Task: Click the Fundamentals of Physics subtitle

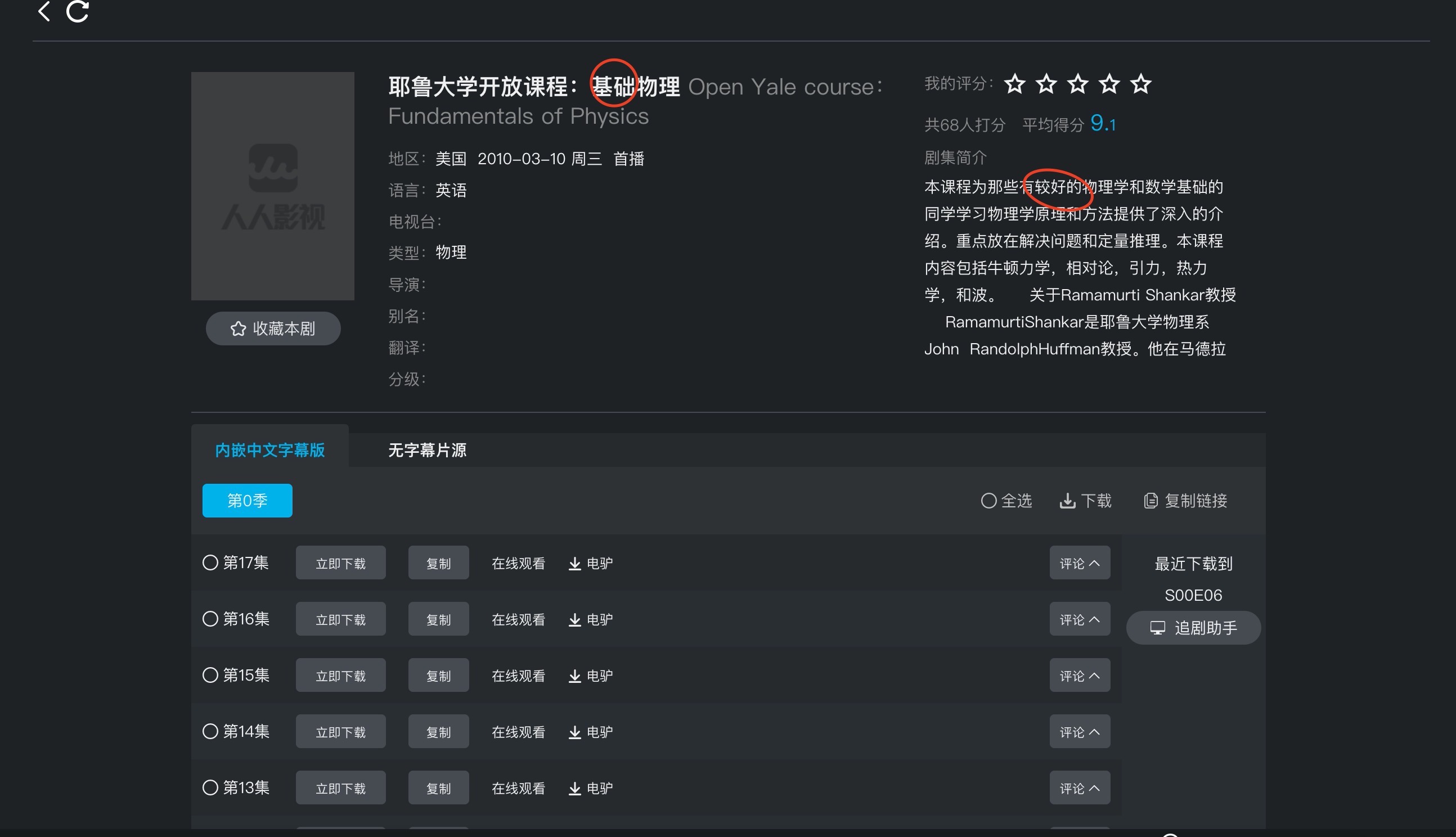Action: point(519,116)
